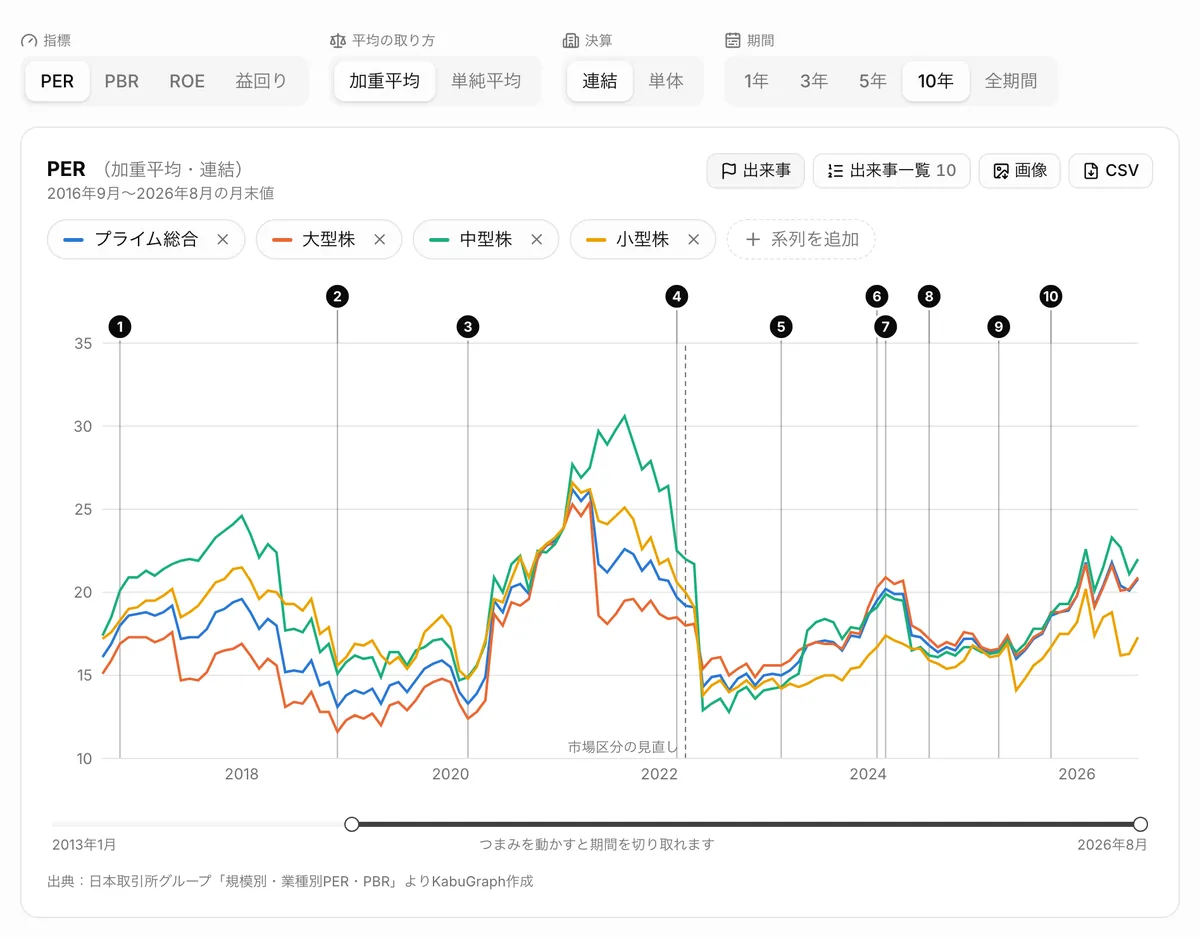
Task: Set period to 10年
Action: 935,81
